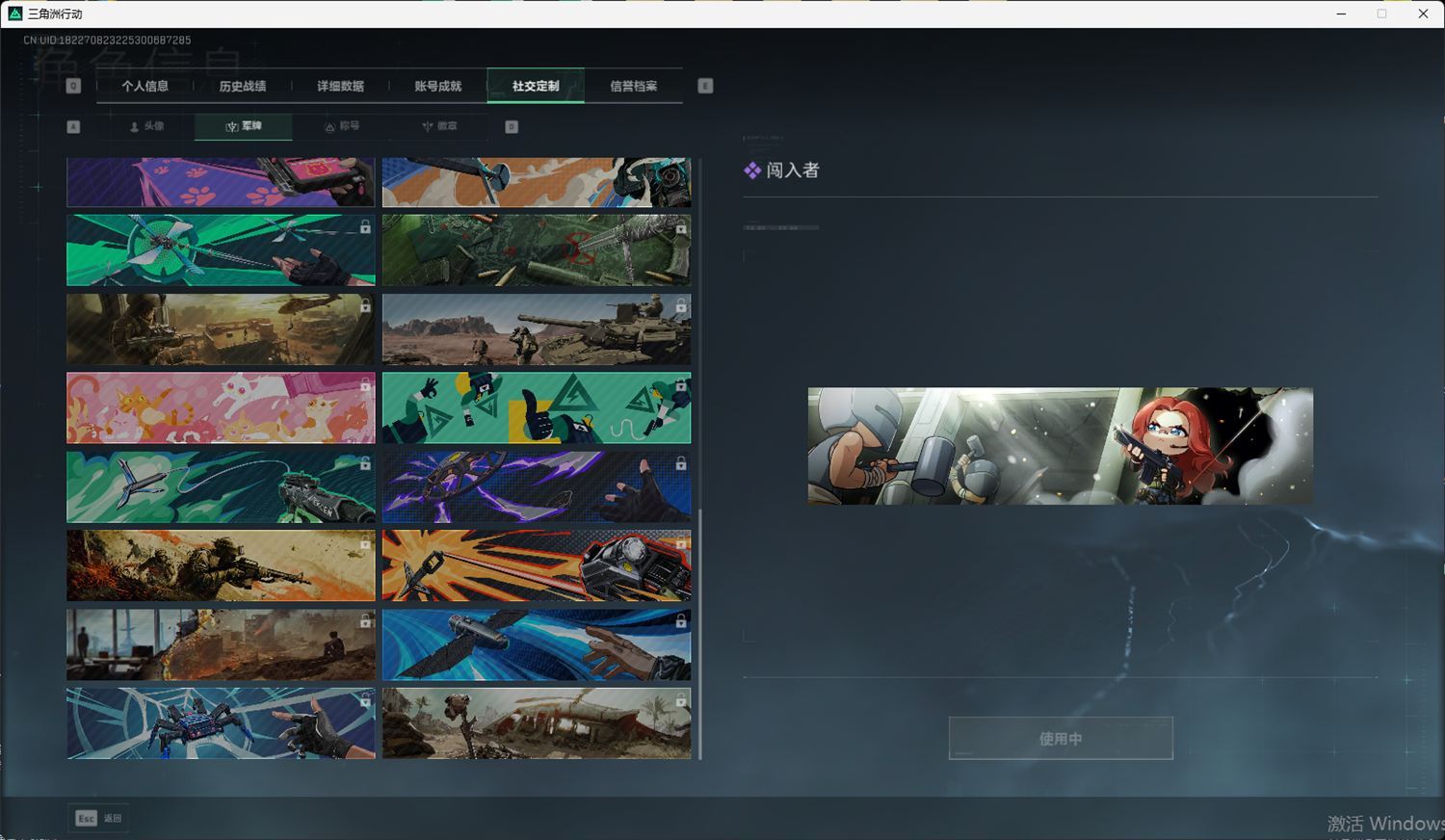Click the Q key previous-tab icon
Screen dimensions: 1445x840
coord(73,86)
